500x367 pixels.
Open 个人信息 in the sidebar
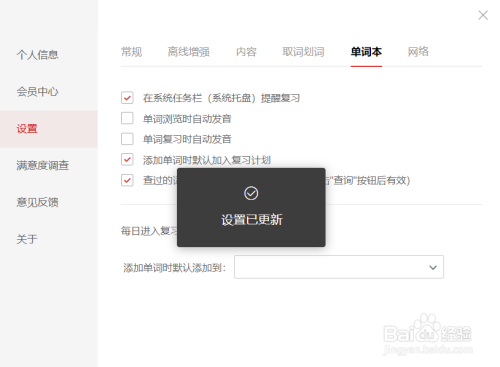(x=37, y=55)
